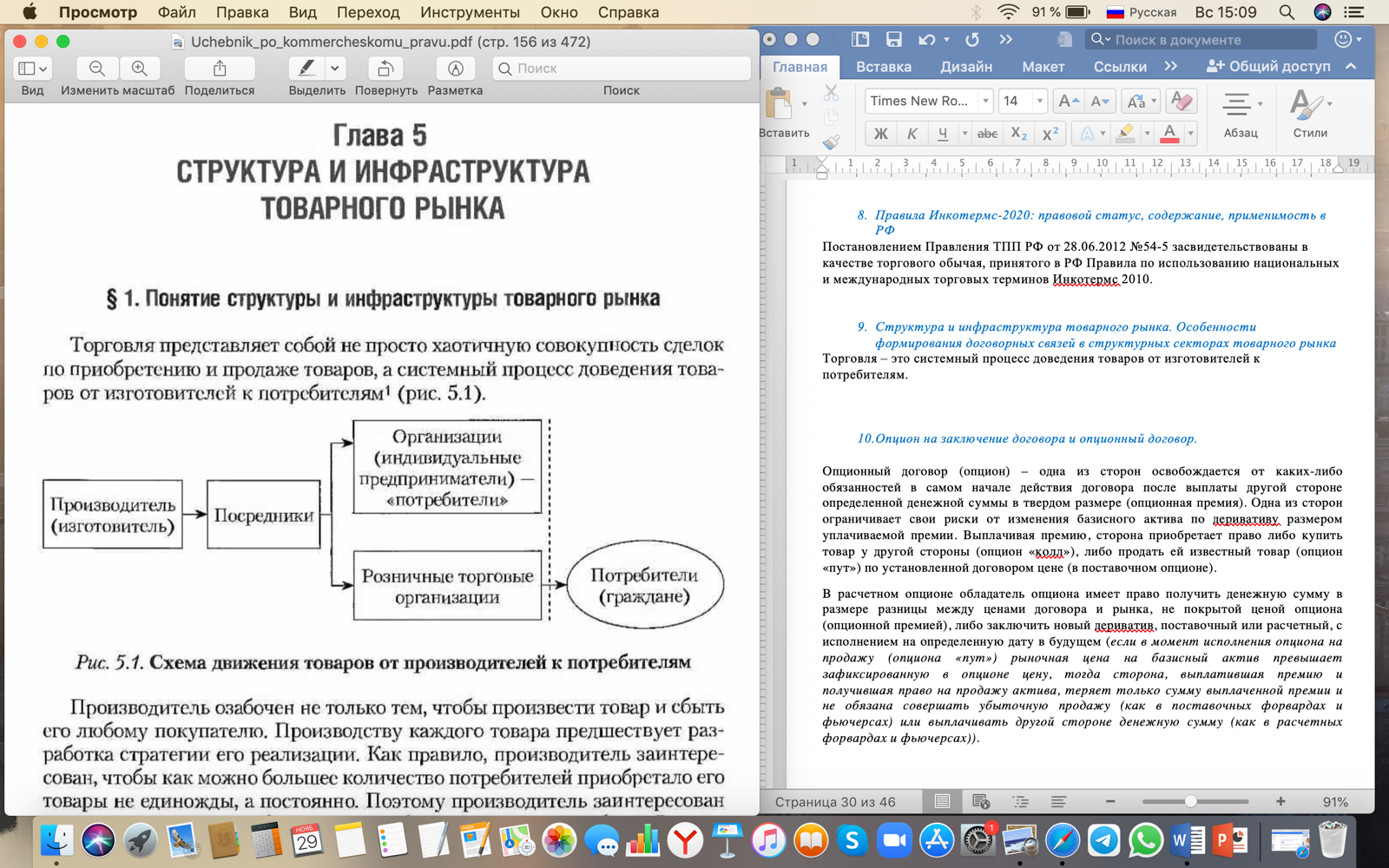
Task: Show more ribbon tabs chevron after Ссылки
Action: [x=1171, y=66]
